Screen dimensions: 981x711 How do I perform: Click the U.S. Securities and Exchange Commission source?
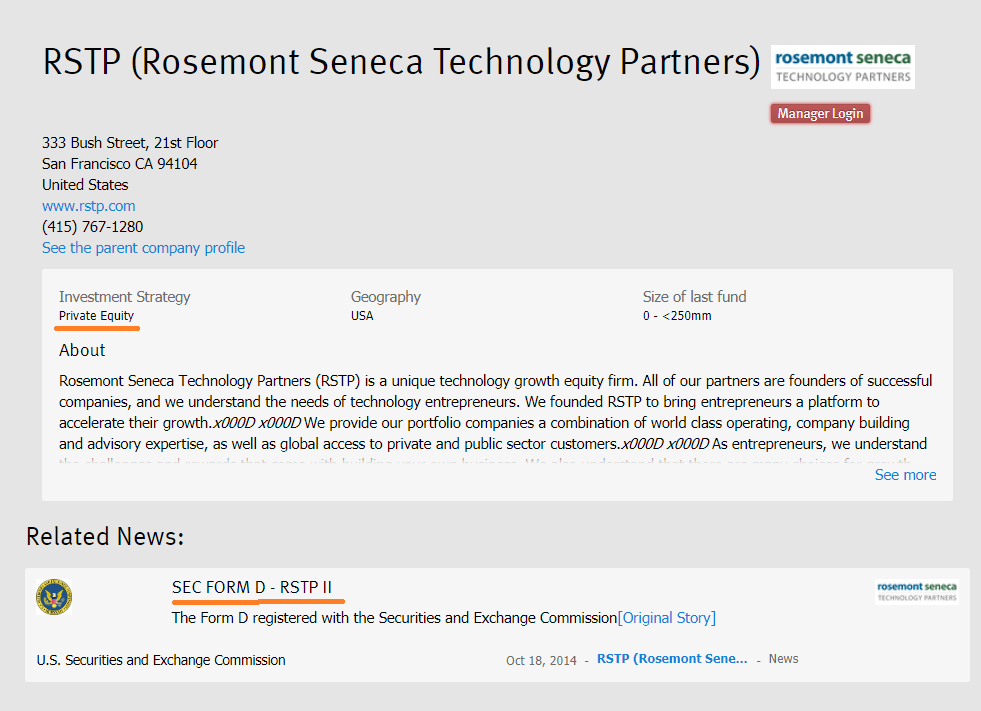coord(161,660)
